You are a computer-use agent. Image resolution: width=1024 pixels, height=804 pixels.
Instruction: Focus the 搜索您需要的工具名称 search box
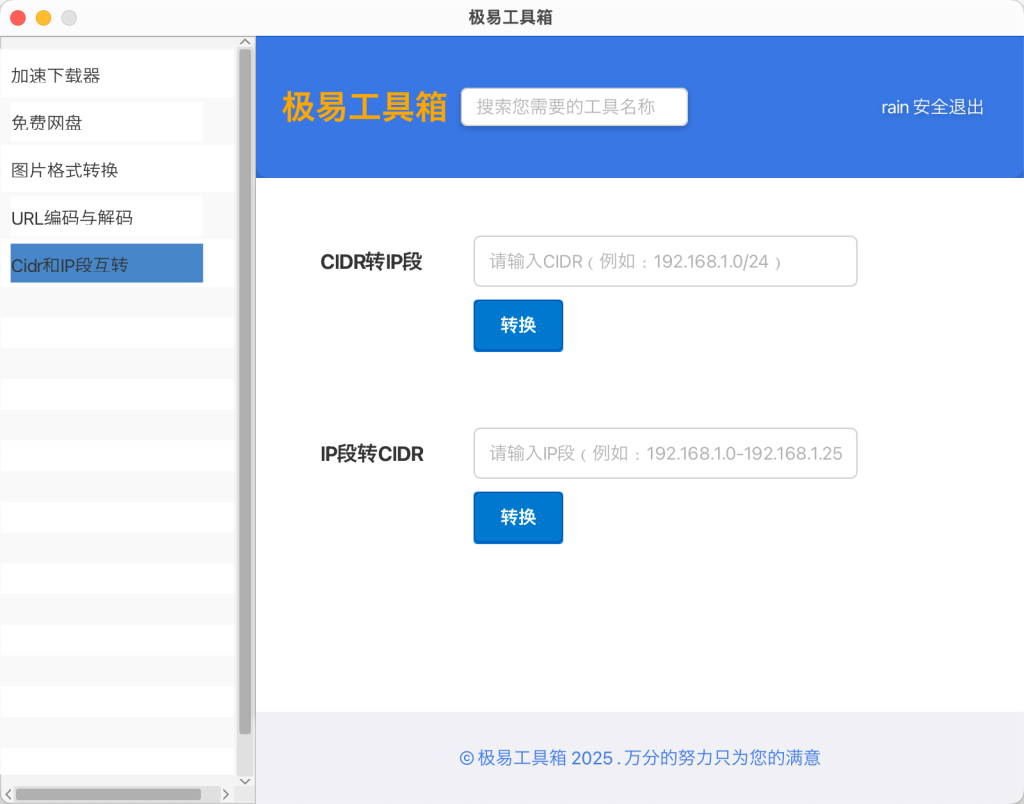coord(574,106)
